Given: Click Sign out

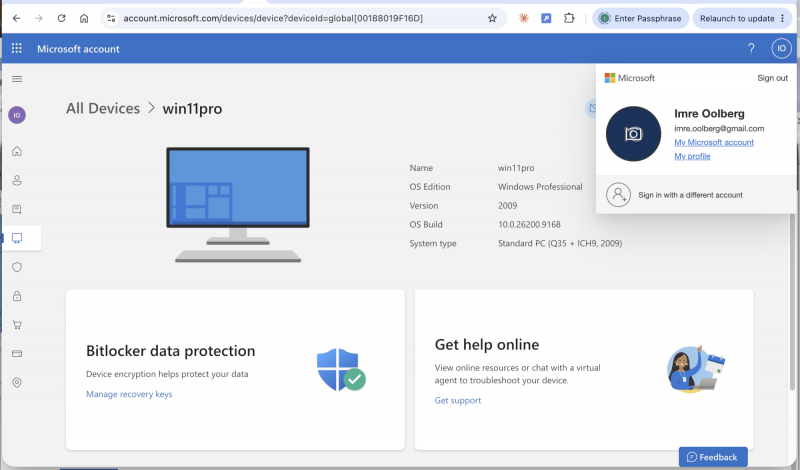Looking at the screenshot, I should [x=772, y=78].
